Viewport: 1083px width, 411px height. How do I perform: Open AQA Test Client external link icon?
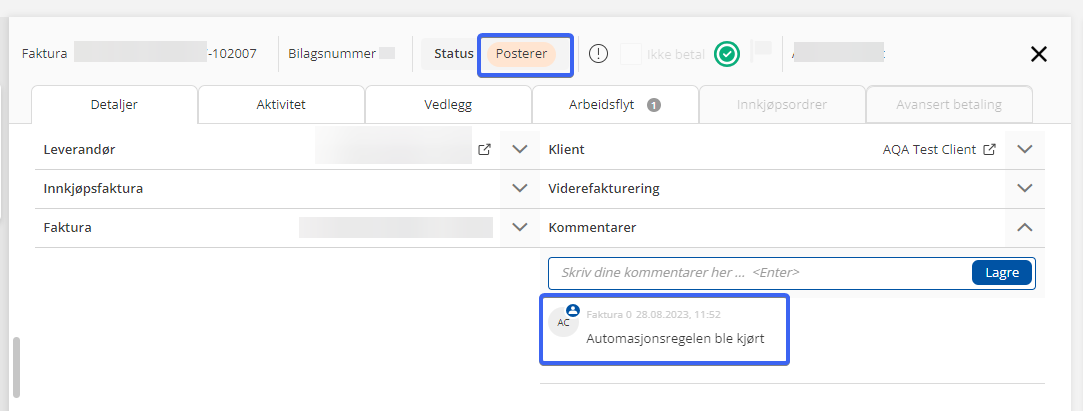click(x=990, y=150)
